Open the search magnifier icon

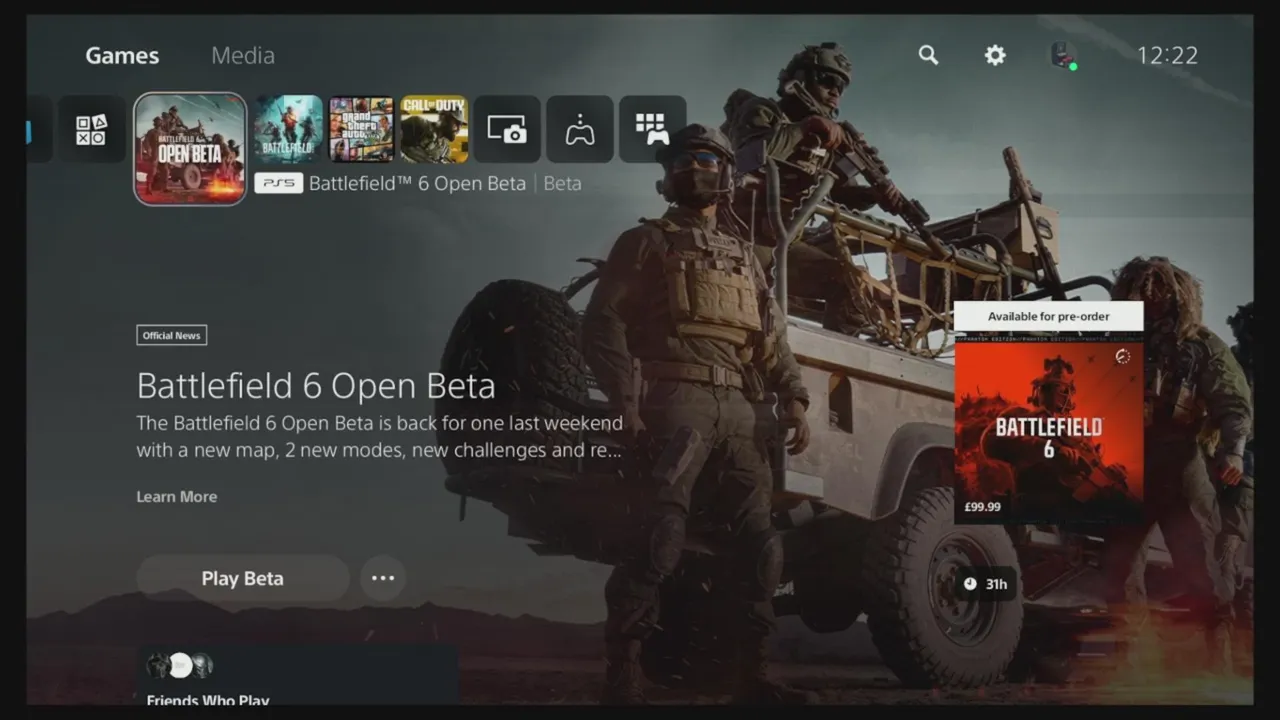(x=928, y=55)
